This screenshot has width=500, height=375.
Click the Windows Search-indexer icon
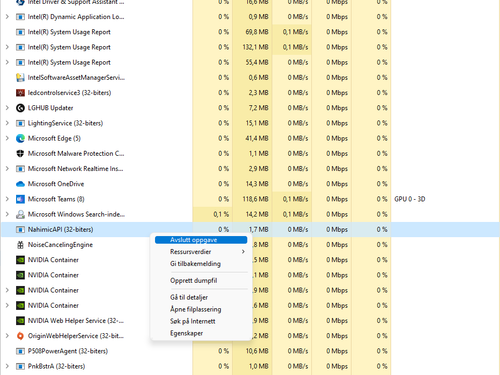(x=20, y=214)
